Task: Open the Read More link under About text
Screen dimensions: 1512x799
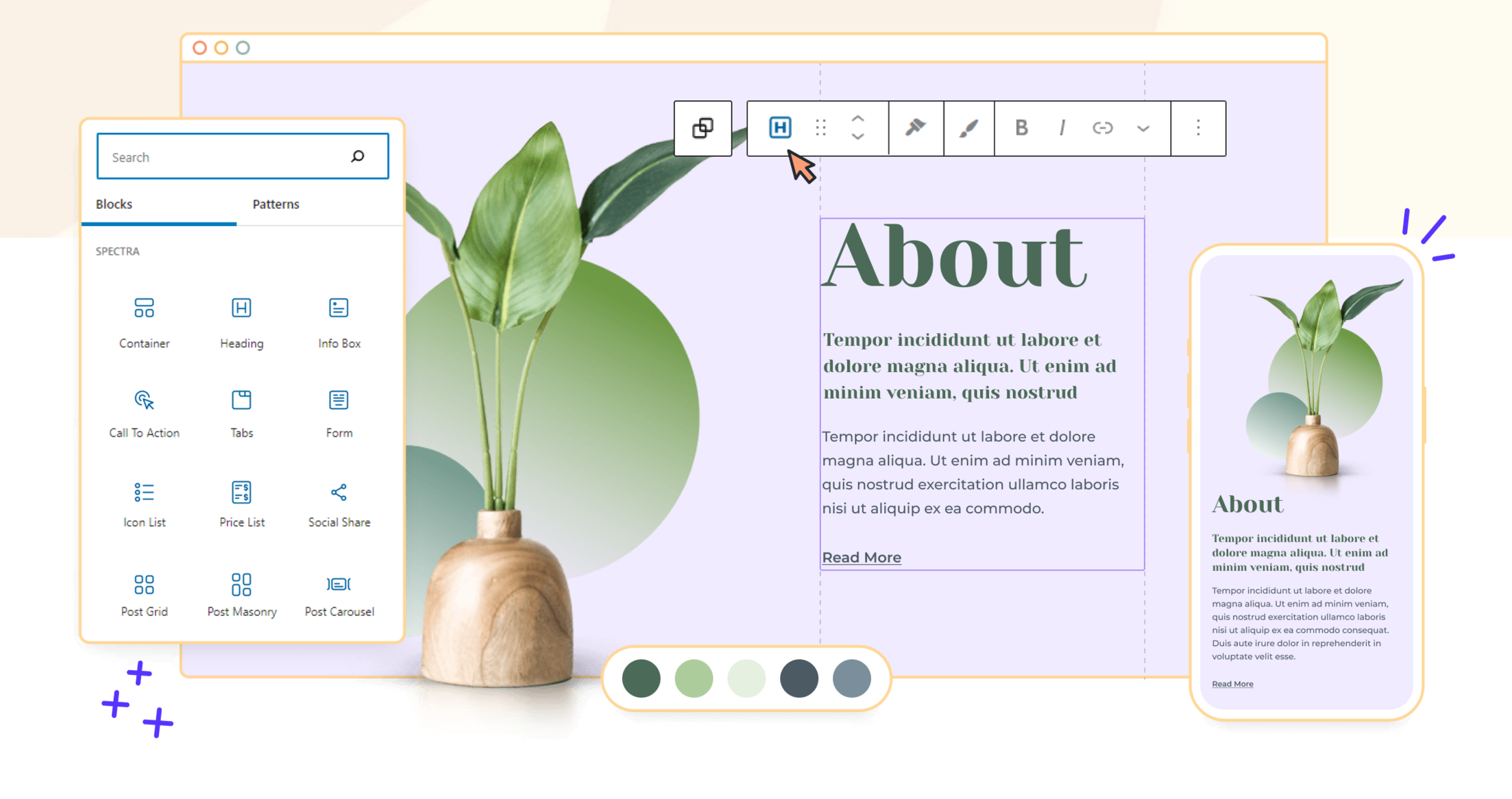Action: click(x=861, y=557)
